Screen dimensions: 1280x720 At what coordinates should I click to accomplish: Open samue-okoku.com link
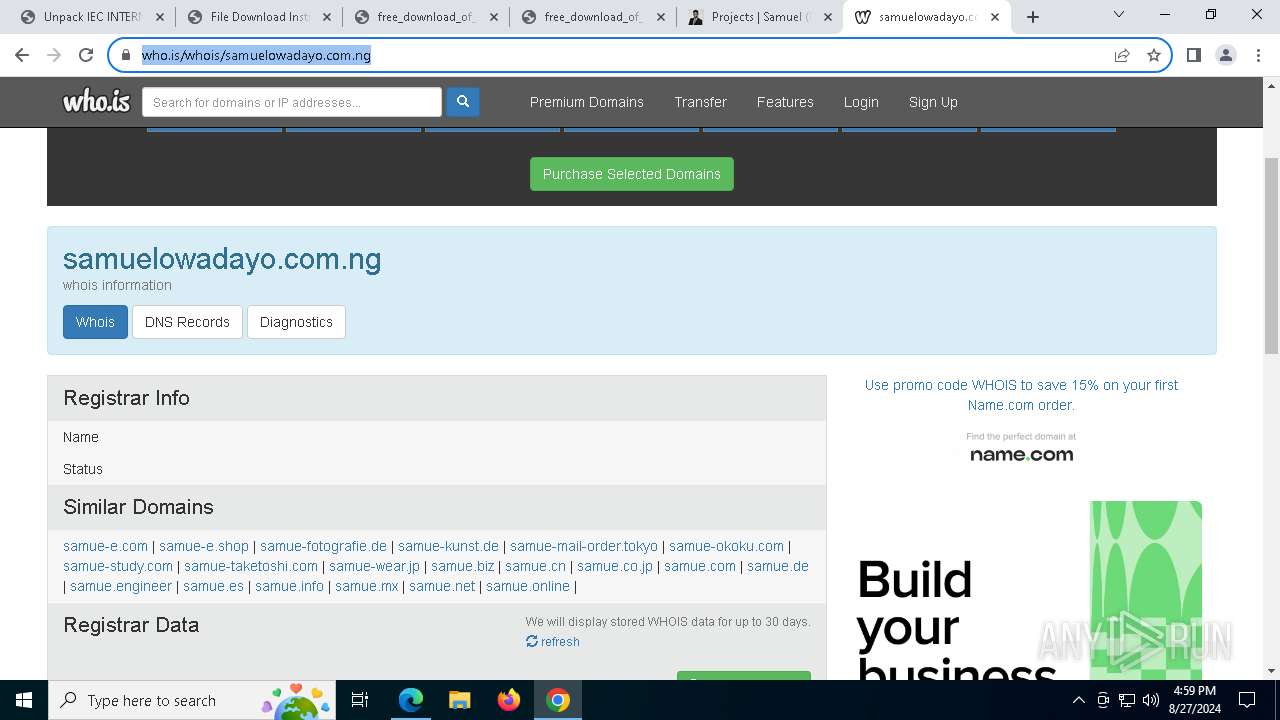tap(726, 546)
